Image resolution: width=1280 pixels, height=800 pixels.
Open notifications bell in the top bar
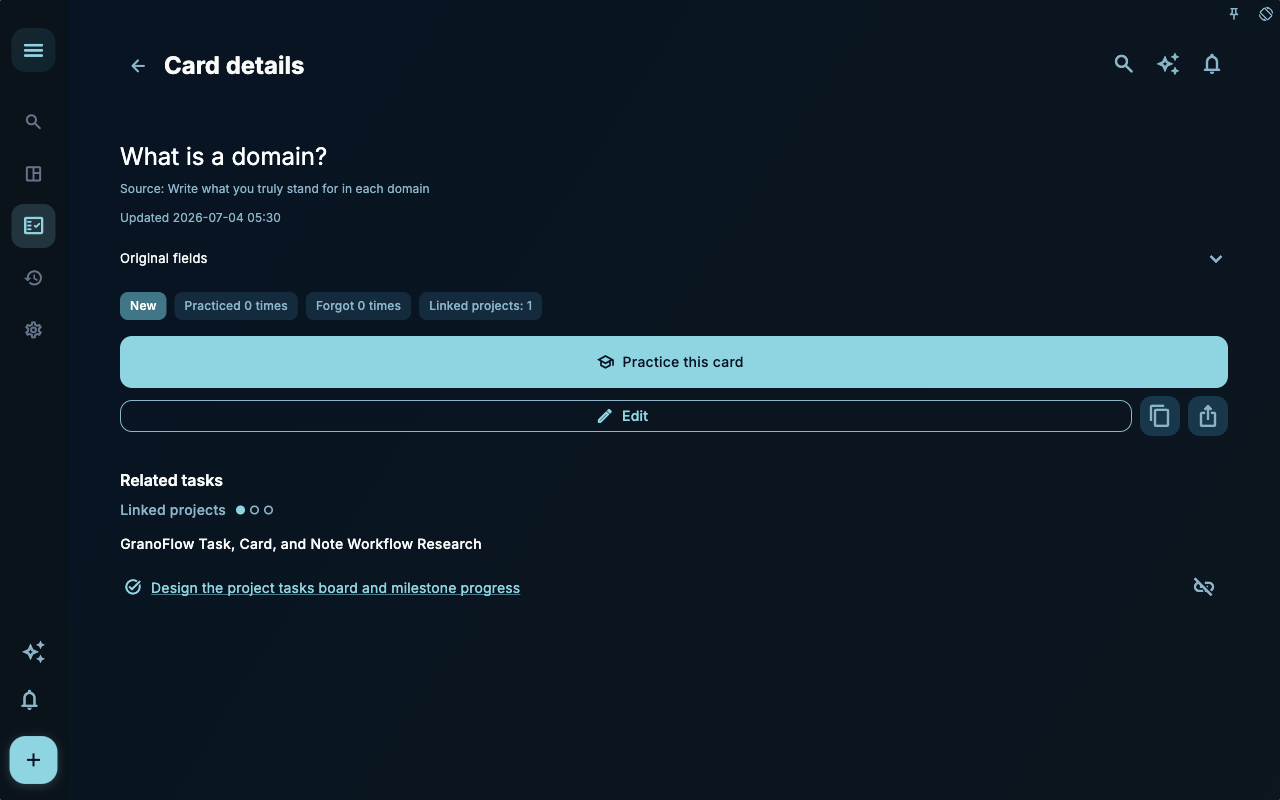[1212, 64]
